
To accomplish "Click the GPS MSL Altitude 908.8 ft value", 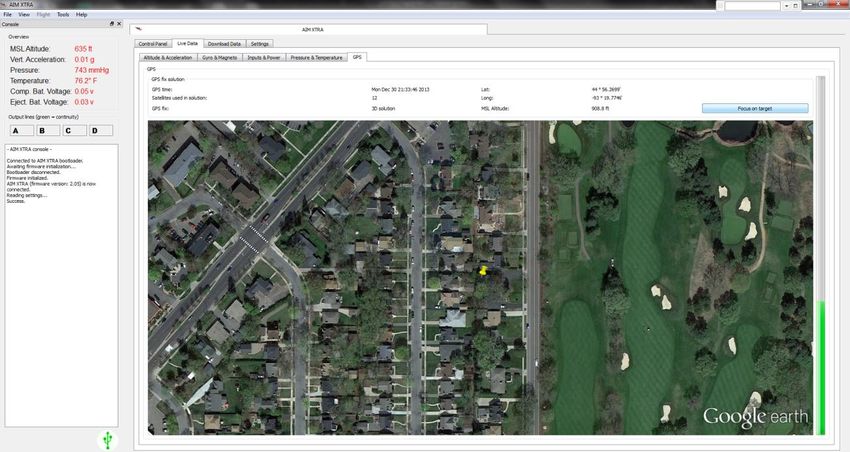I will tap(600, 108).
